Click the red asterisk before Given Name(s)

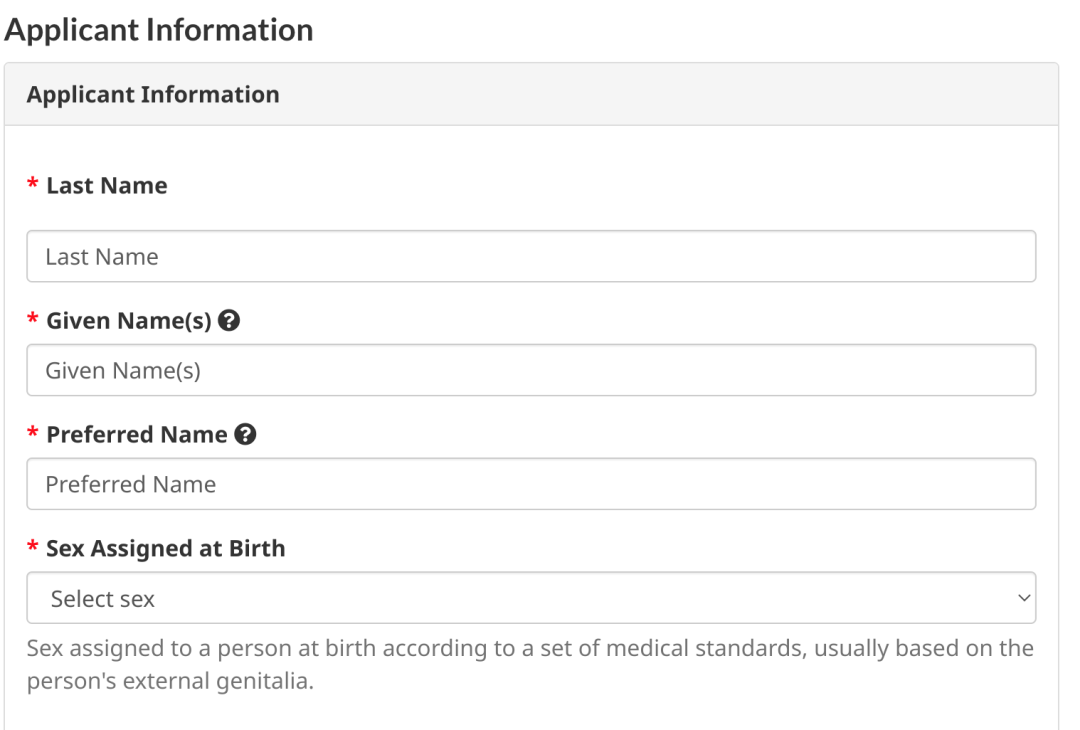(33, 323)
